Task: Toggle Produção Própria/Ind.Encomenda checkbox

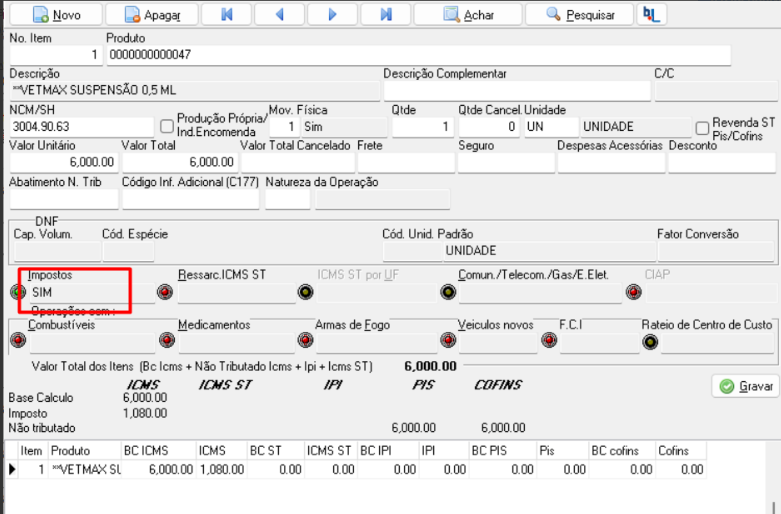Action: coord(167,126)
